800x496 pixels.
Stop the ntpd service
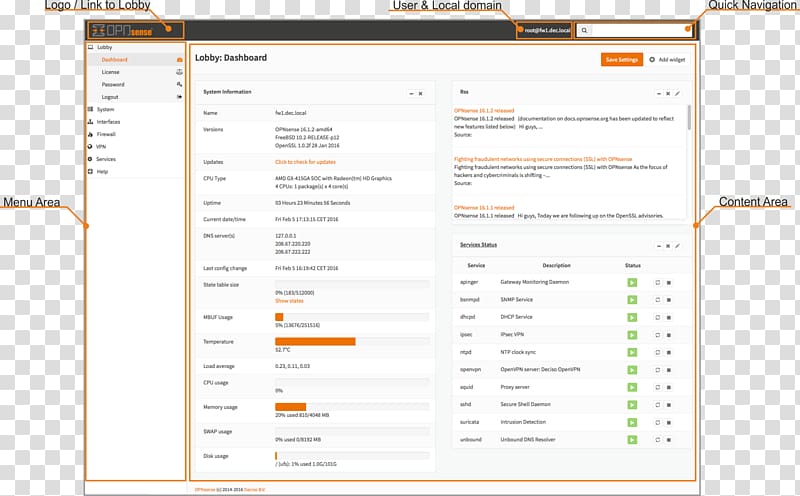pyautogui.click(x=669, y=353)
